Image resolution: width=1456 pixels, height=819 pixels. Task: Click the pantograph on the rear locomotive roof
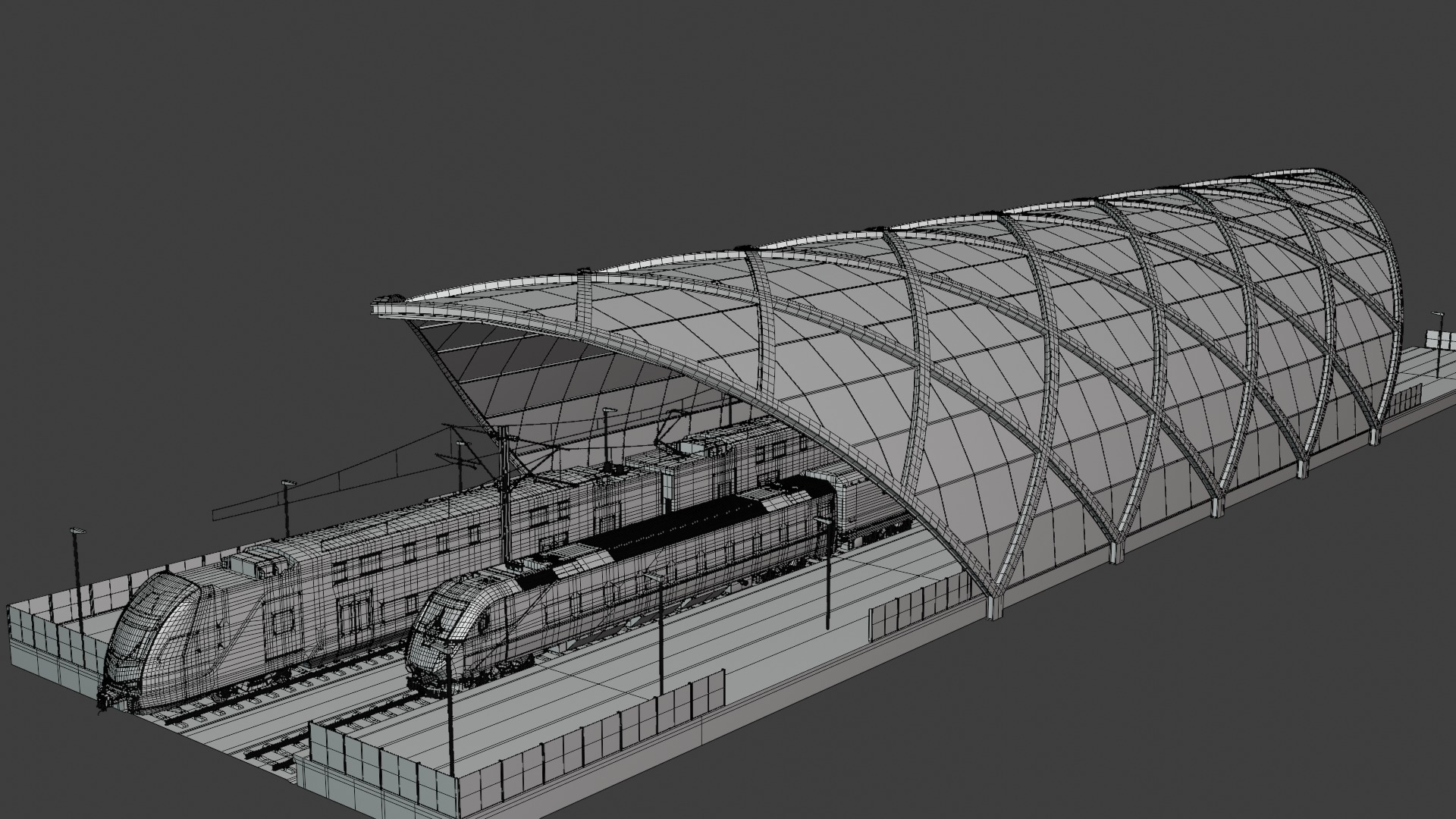(673, 434)
